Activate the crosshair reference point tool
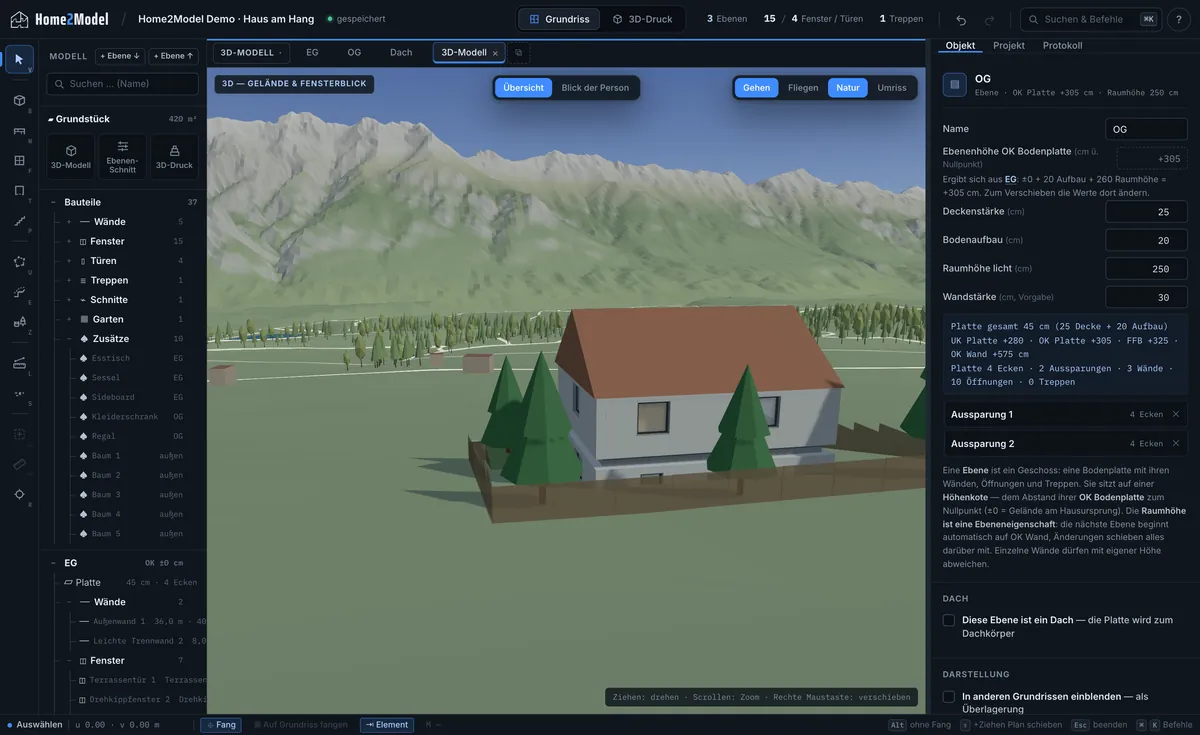Screen dimensions: 1200x735 19,494
